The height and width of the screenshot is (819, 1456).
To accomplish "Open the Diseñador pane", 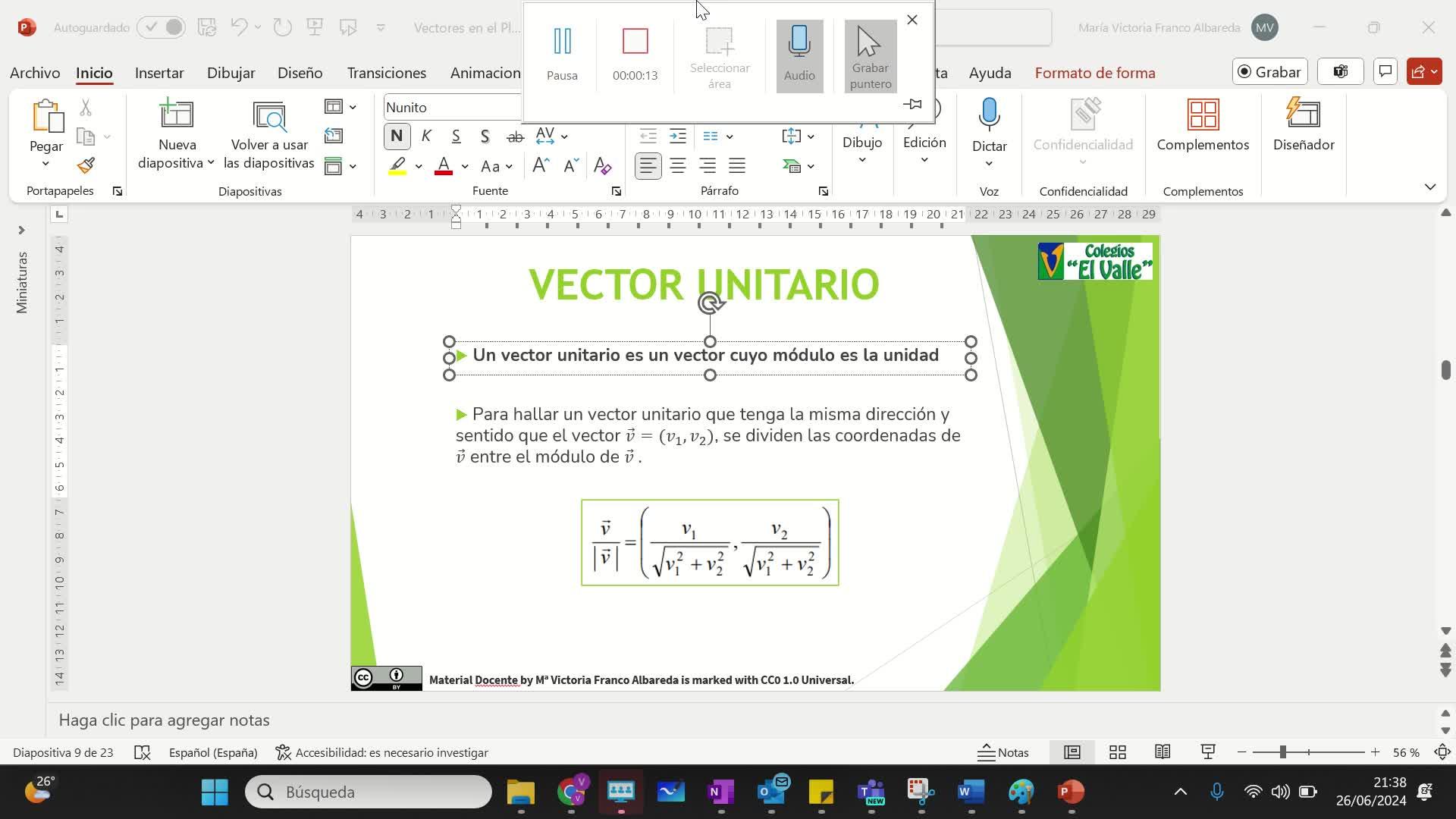I will [x=1303, y=125].
